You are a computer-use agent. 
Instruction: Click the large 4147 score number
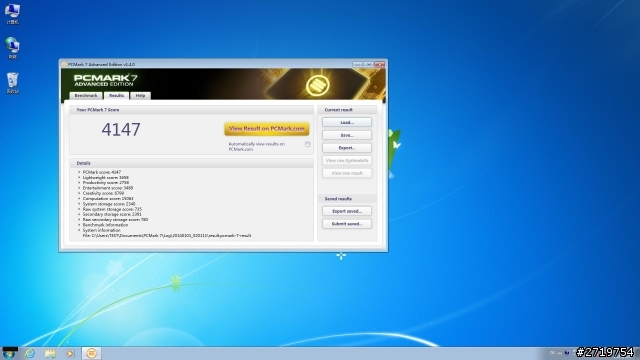click(121, 130)
